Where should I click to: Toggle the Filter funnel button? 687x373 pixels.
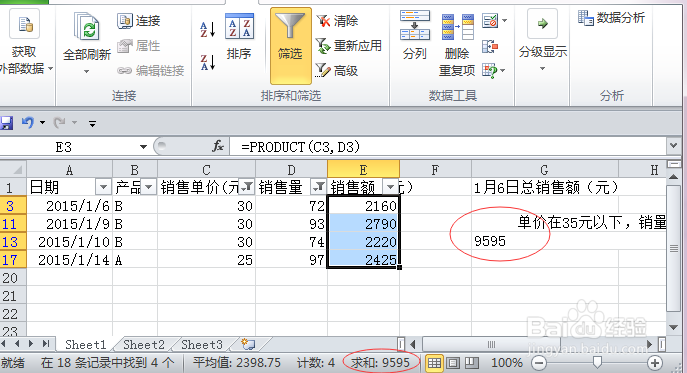click(x=290, y=46)
